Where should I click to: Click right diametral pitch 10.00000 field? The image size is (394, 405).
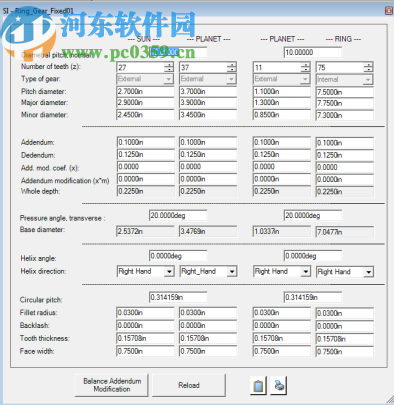point(313,52)
